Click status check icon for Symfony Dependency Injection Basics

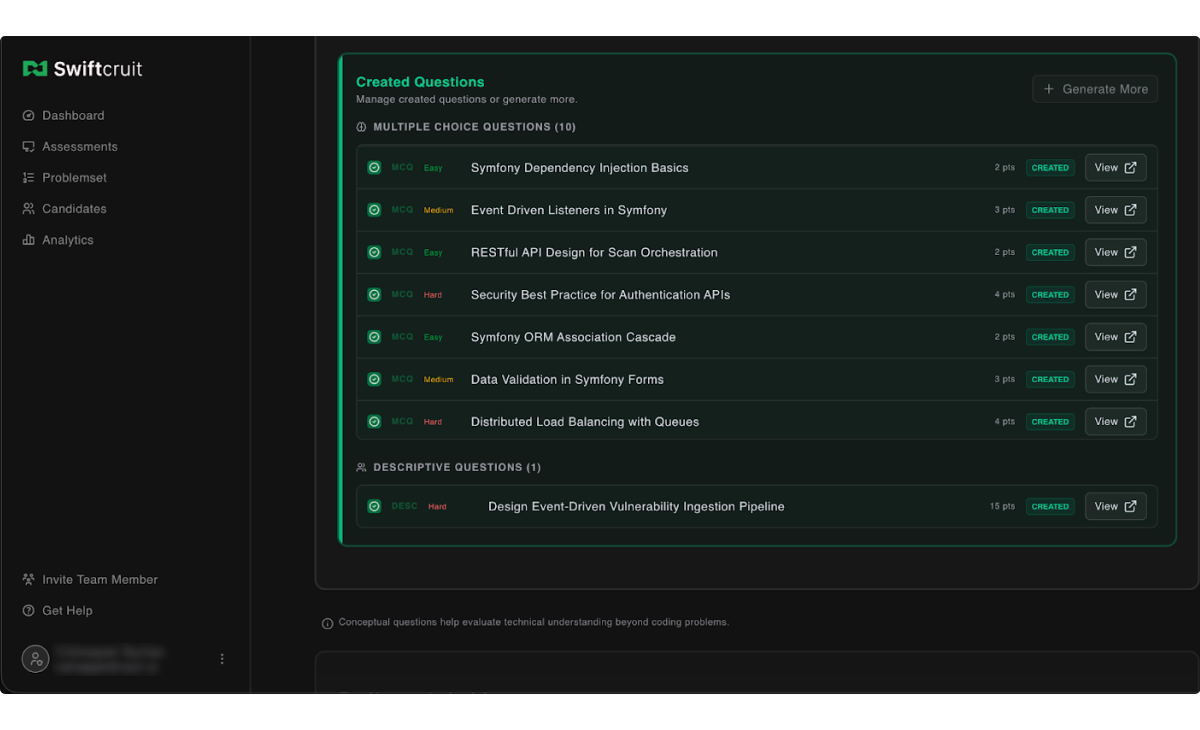374,168
